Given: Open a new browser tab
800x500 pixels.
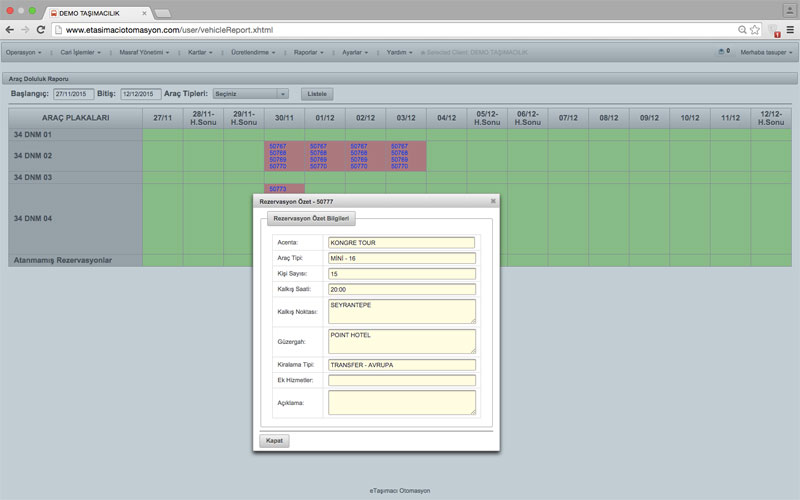Looking at the screenshot, I should click(163, 13).
